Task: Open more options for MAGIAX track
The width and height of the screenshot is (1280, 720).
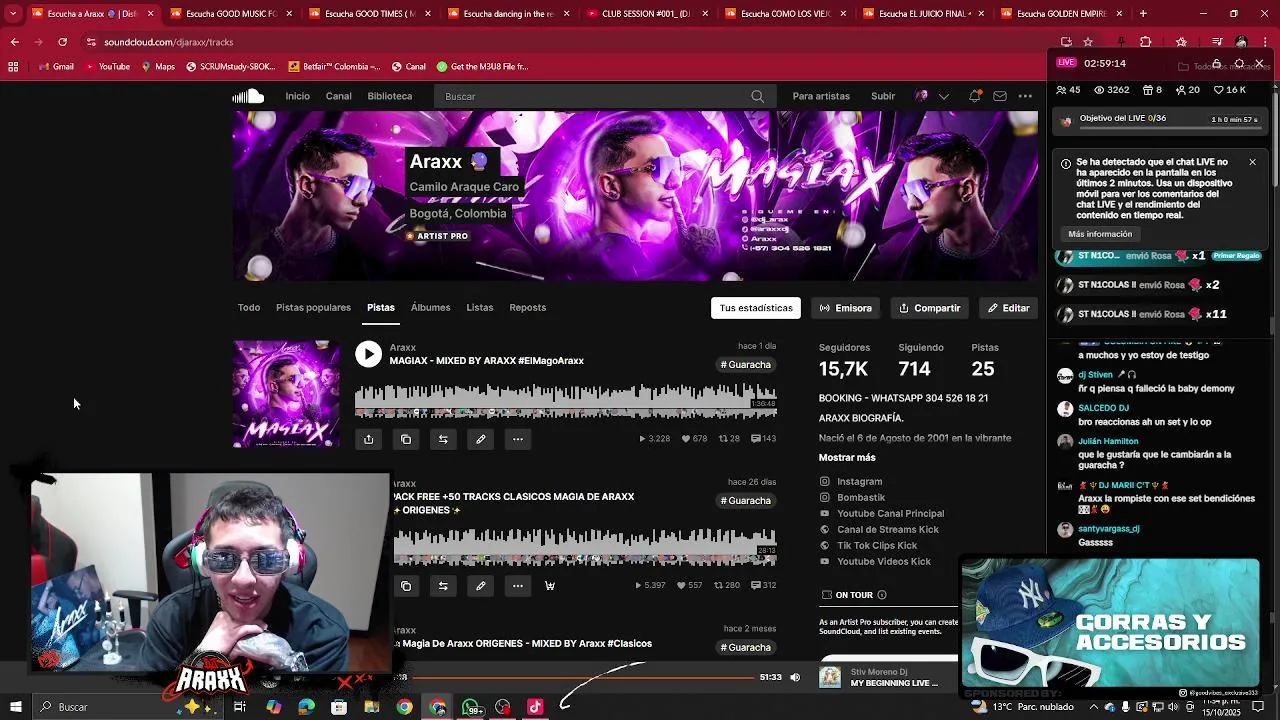Action: click(x=518, y=439)
